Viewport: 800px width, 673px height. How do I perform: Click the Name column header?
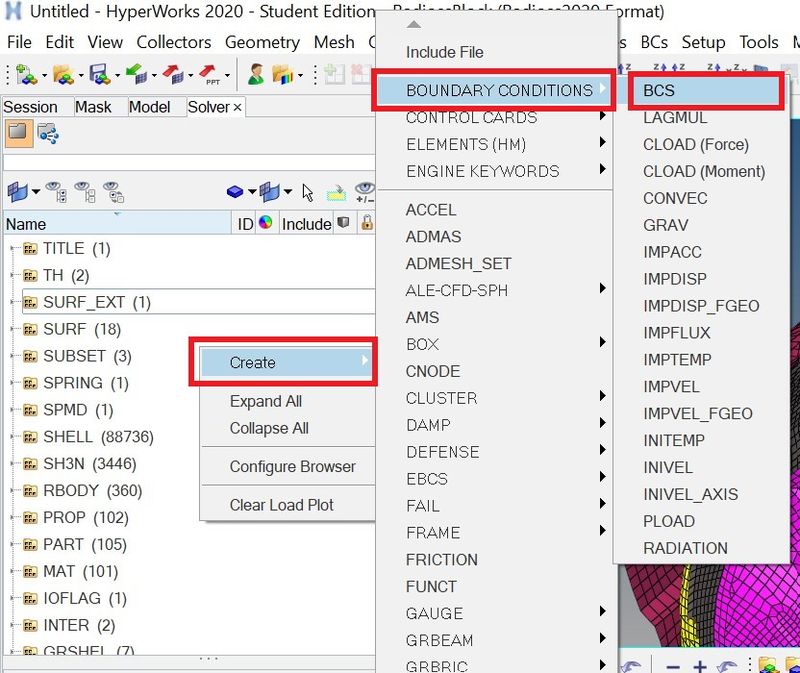click(26, 224)
